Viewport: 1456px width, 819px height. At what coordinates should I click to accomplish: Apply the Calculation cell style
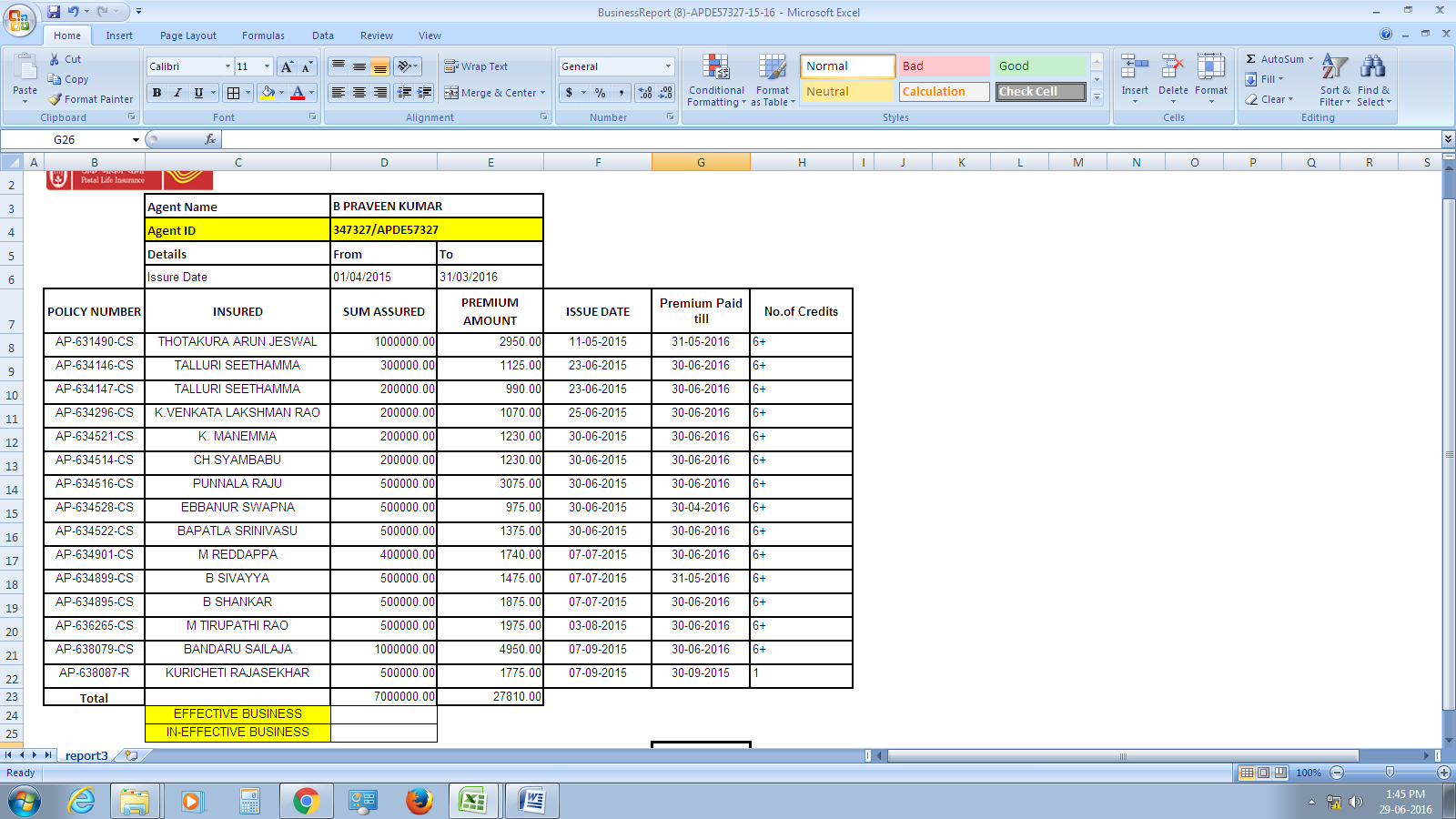point(944,92)
